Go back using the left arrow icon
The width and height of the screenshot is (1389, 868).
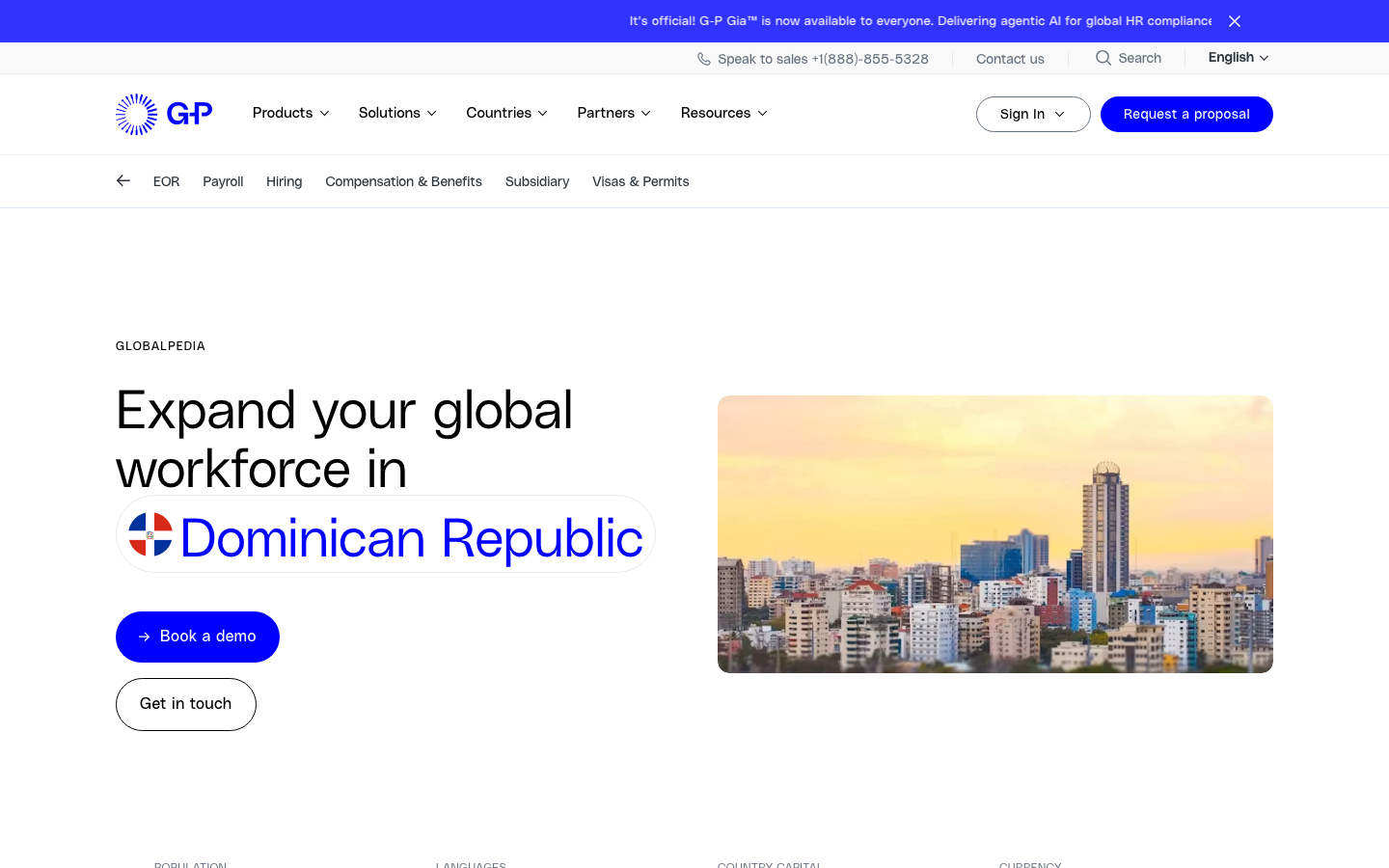pos(123,180)
